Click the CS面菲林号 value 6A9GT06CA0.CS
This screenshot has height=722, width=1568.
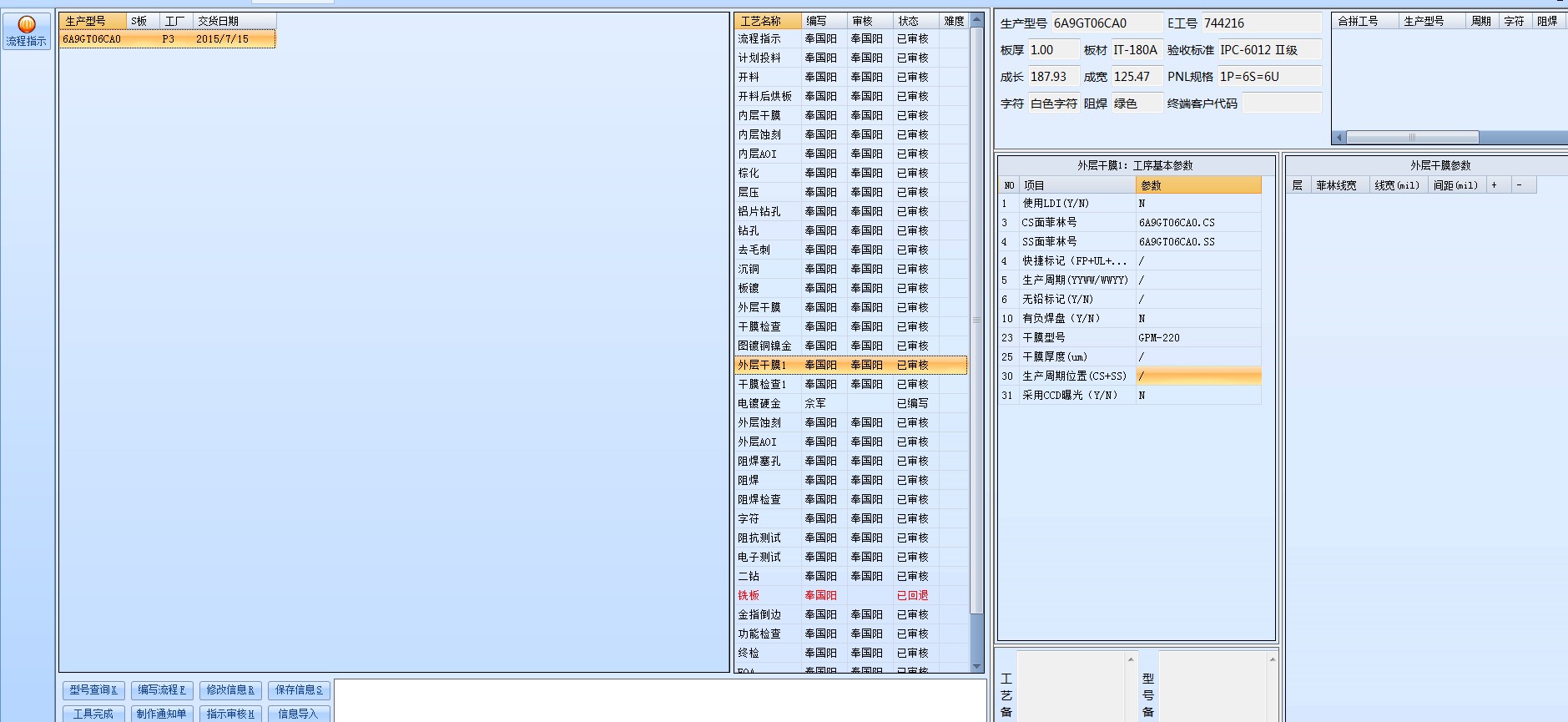[1198, 223]
